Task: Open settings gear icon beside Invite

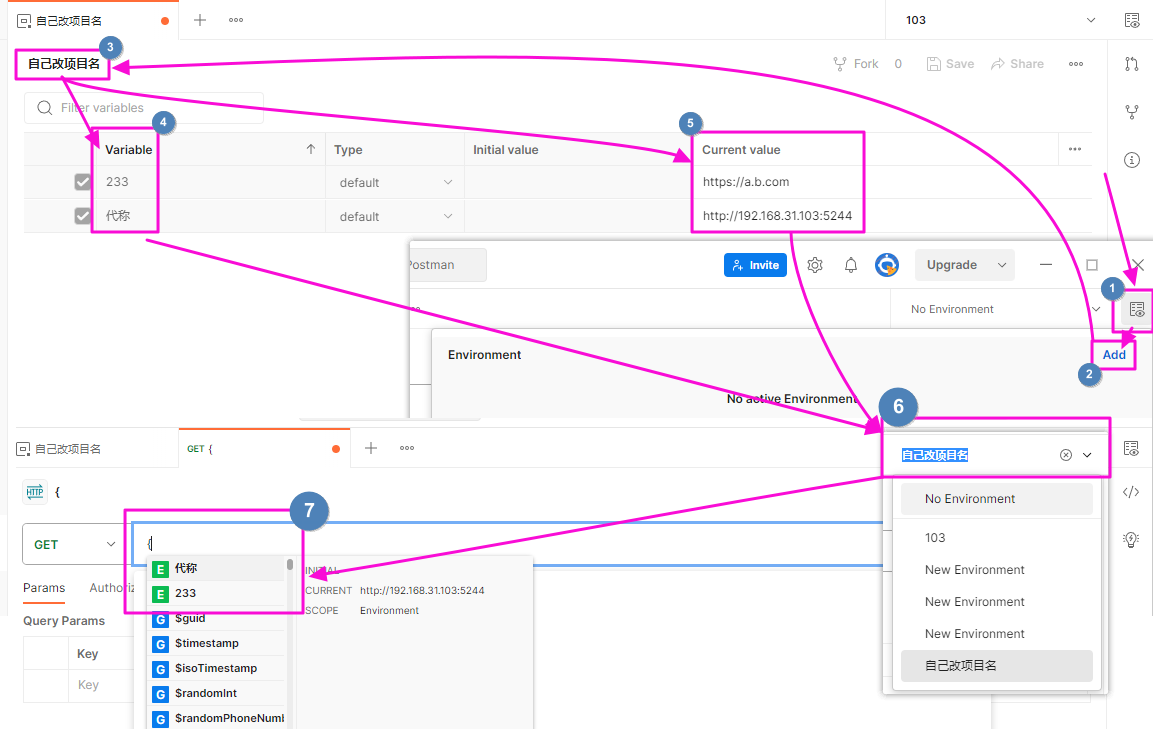Action: pos(815,265)
